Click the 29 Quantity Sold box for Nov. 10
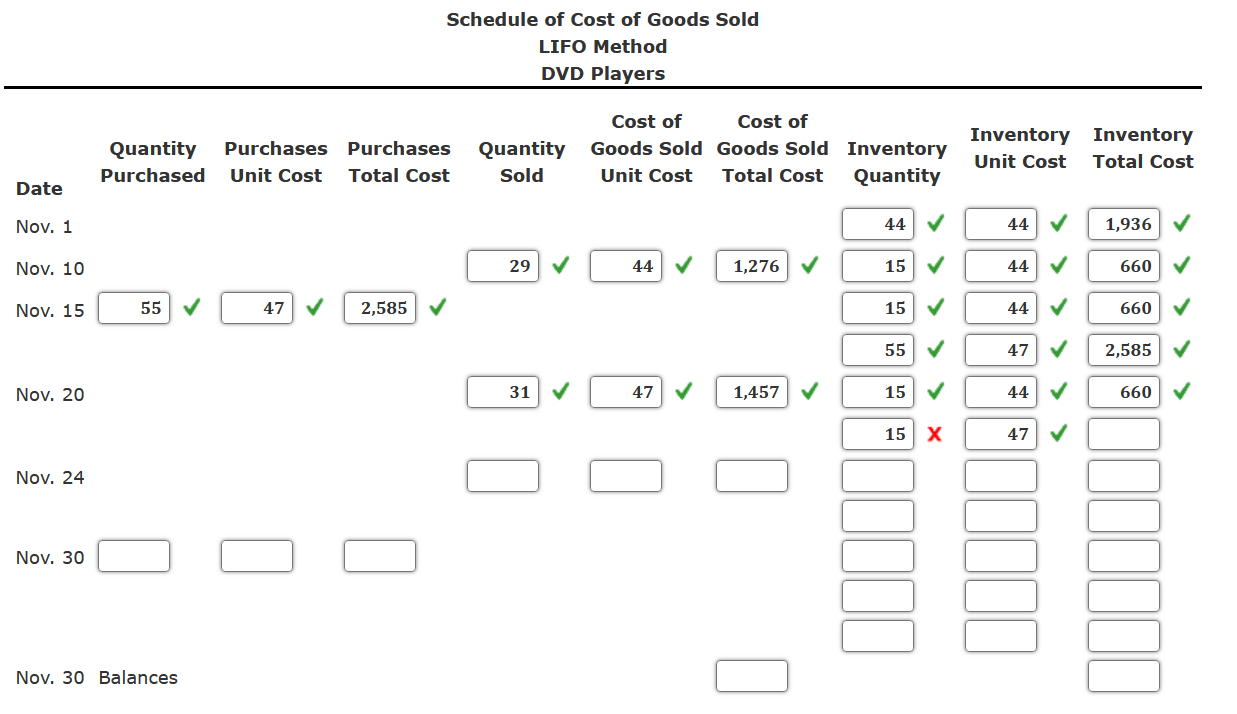Image resolution: width=1237 pixels, height=714 pixels. point(503,266)
